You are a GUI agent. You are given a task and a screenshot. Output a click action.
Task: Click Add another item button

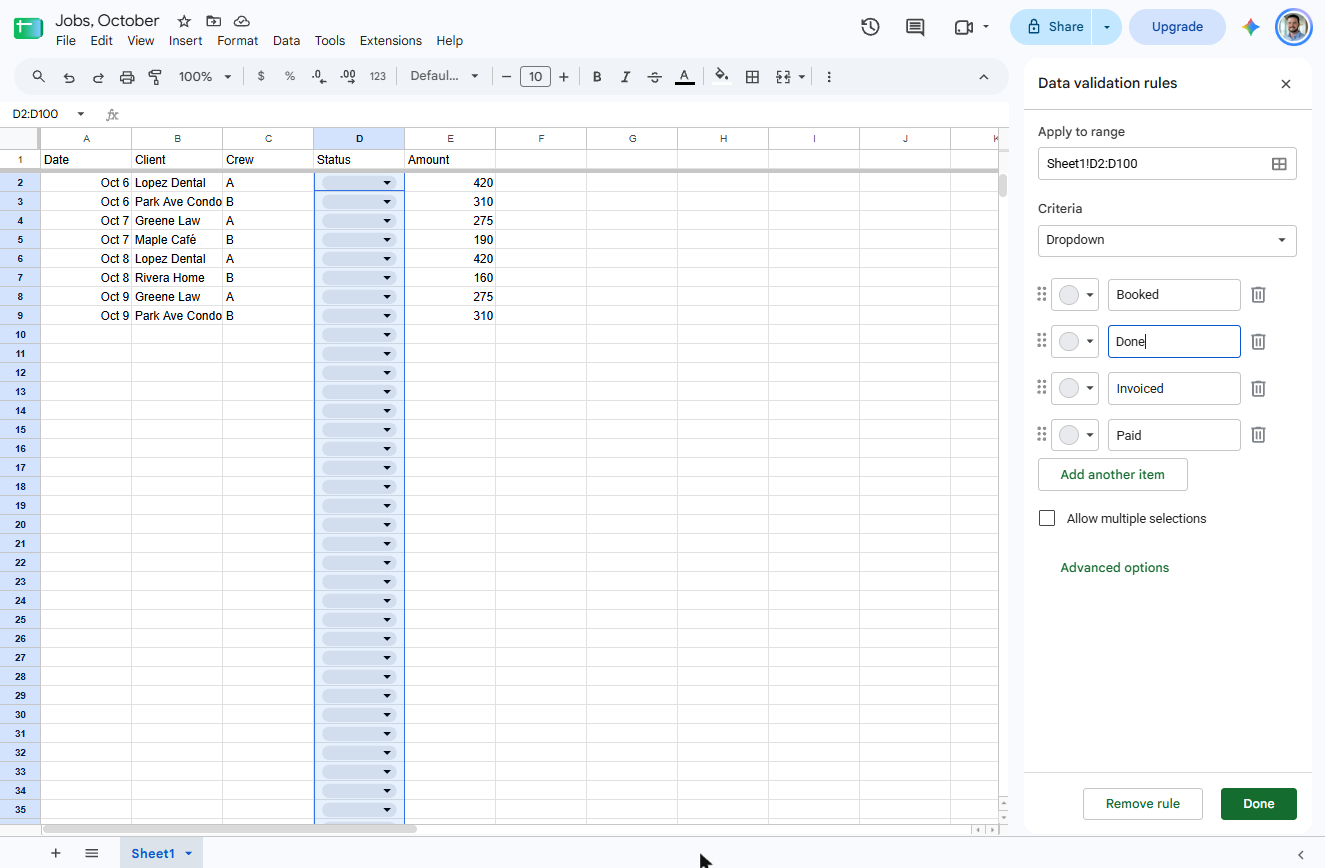click(x=1113, y=475)
